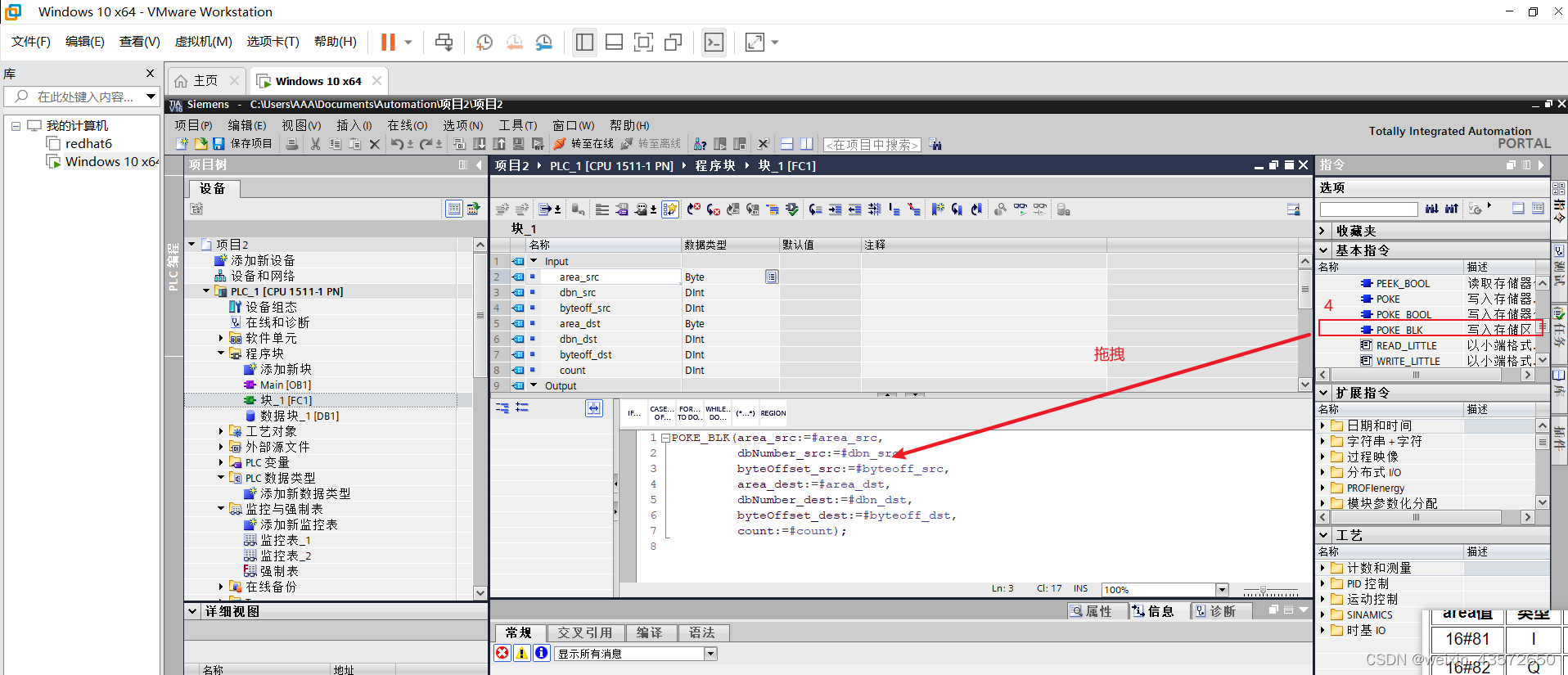Click the open project folder icon
Viewport: 1568px width, 675px height.
[201, 144]
